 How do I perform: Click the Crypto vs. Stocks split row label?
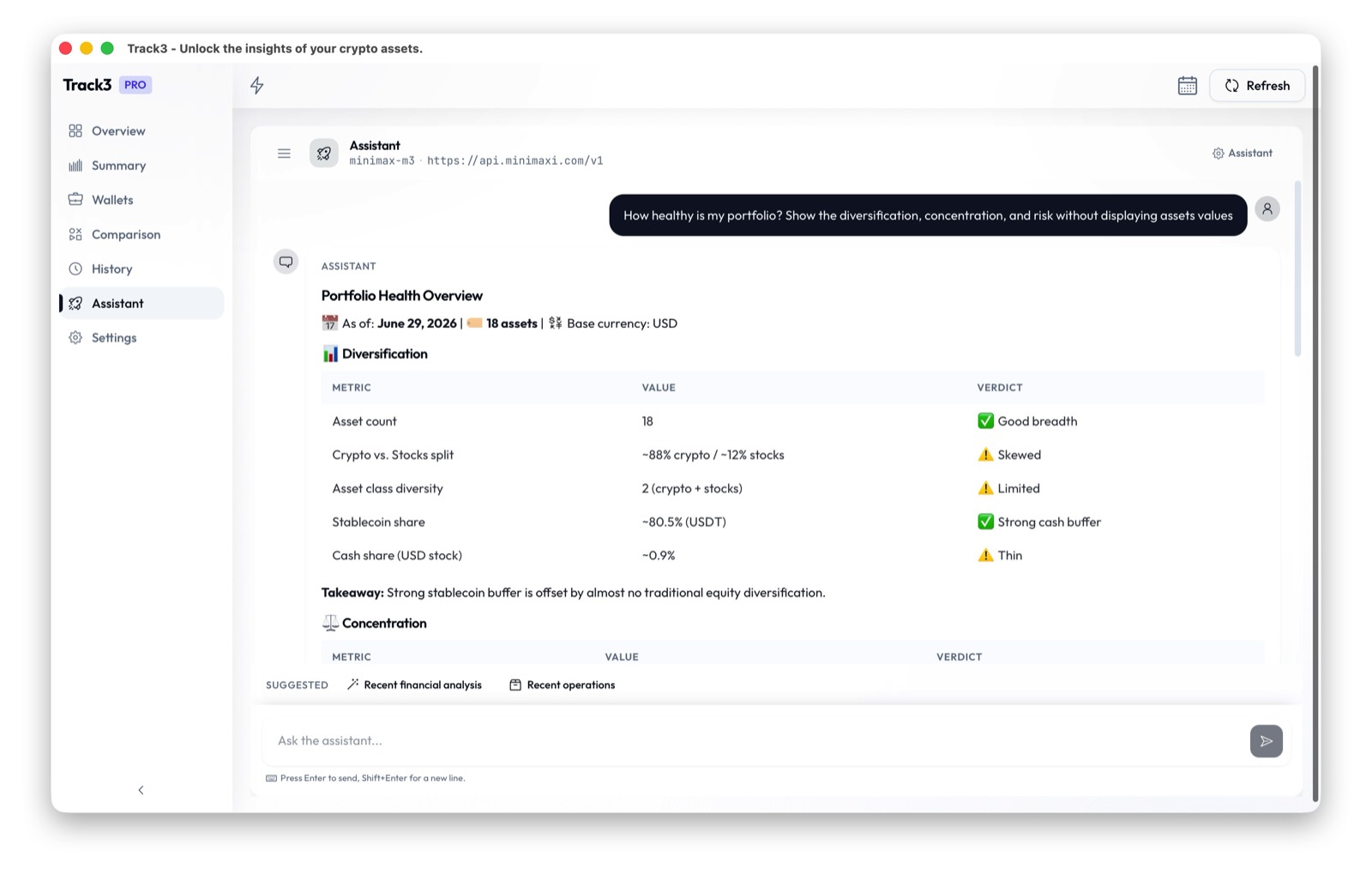pyautogui.click(x=393, y=455)
